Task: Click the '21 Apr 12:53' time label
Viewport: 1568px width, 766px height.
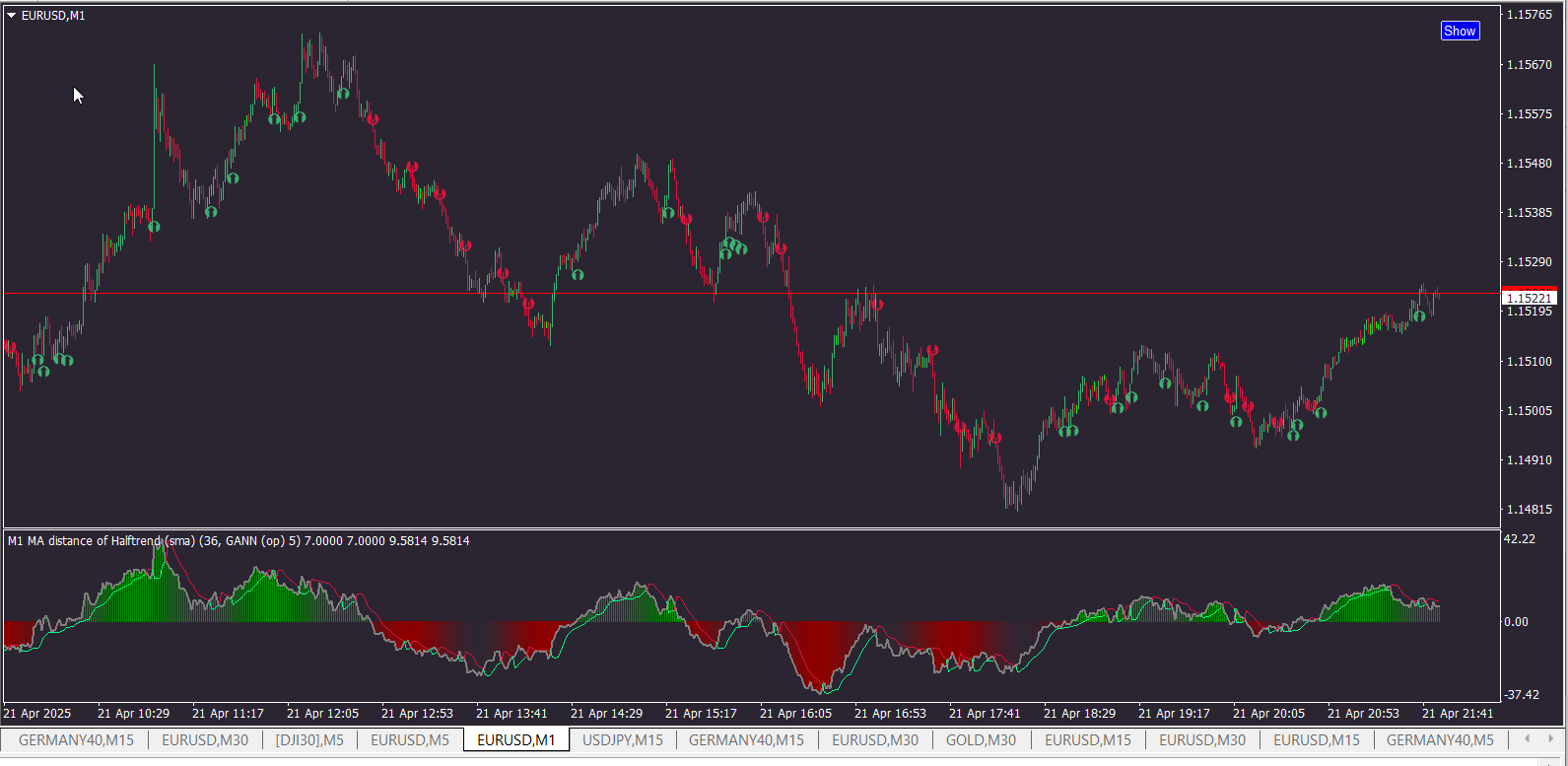Action: 417,713
